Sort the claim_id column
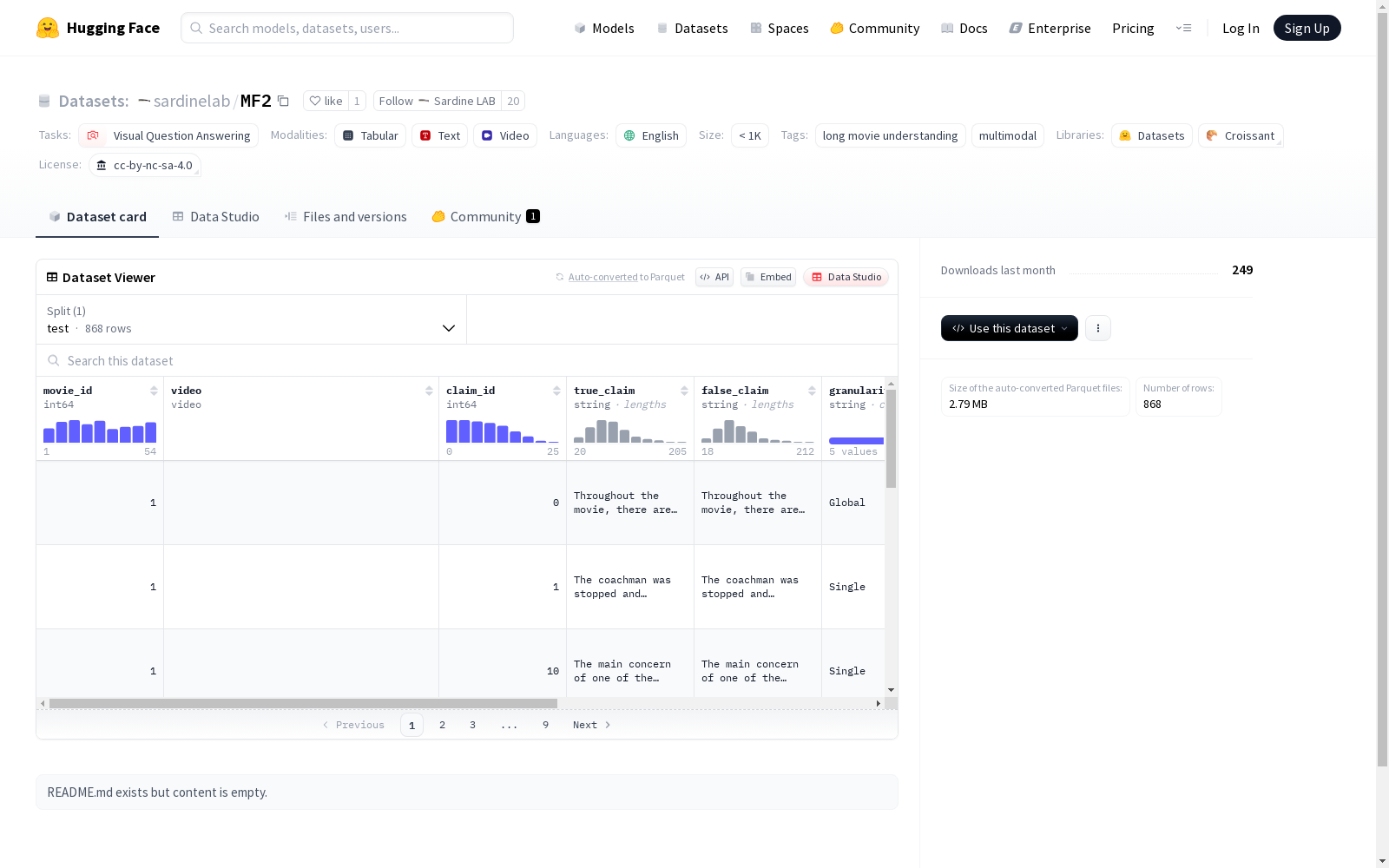Screen dimensions: 1389x868 (x=556, y=391)
